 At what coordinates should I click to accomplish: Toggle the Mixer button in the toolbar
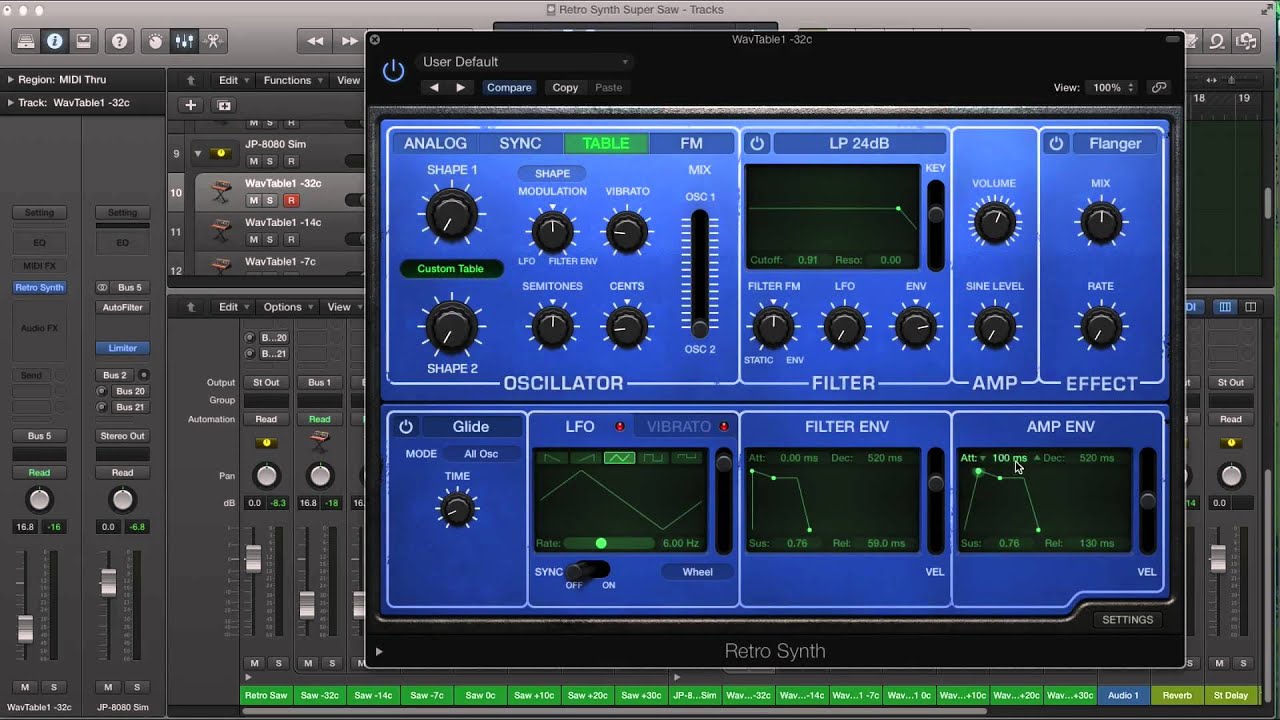click(x=184, y=41)
